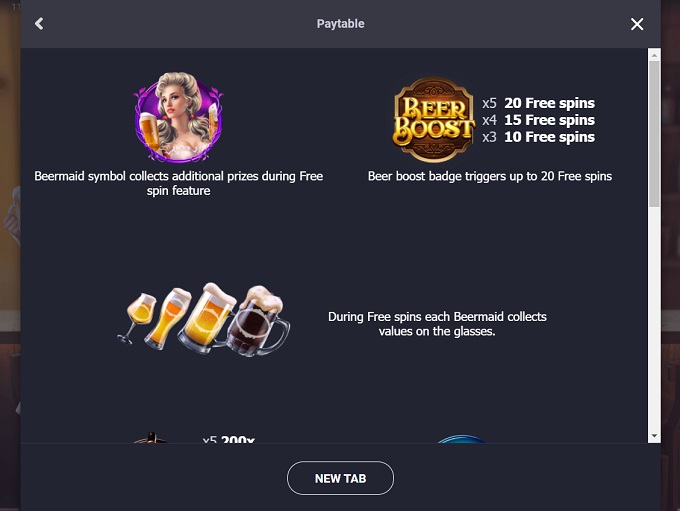Click the x3 10 Free spins line
This screenshot has height=511, width=680.
[x=538, y=137]
